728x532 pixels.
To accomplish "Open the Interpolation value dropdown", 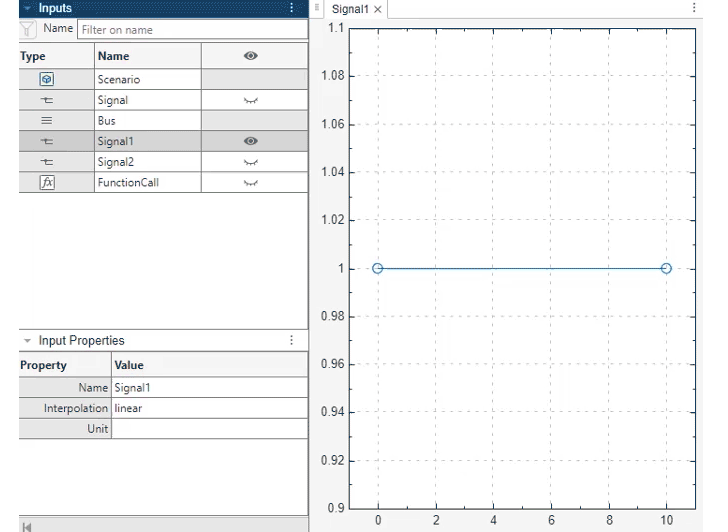I will (x=209, y=409).
